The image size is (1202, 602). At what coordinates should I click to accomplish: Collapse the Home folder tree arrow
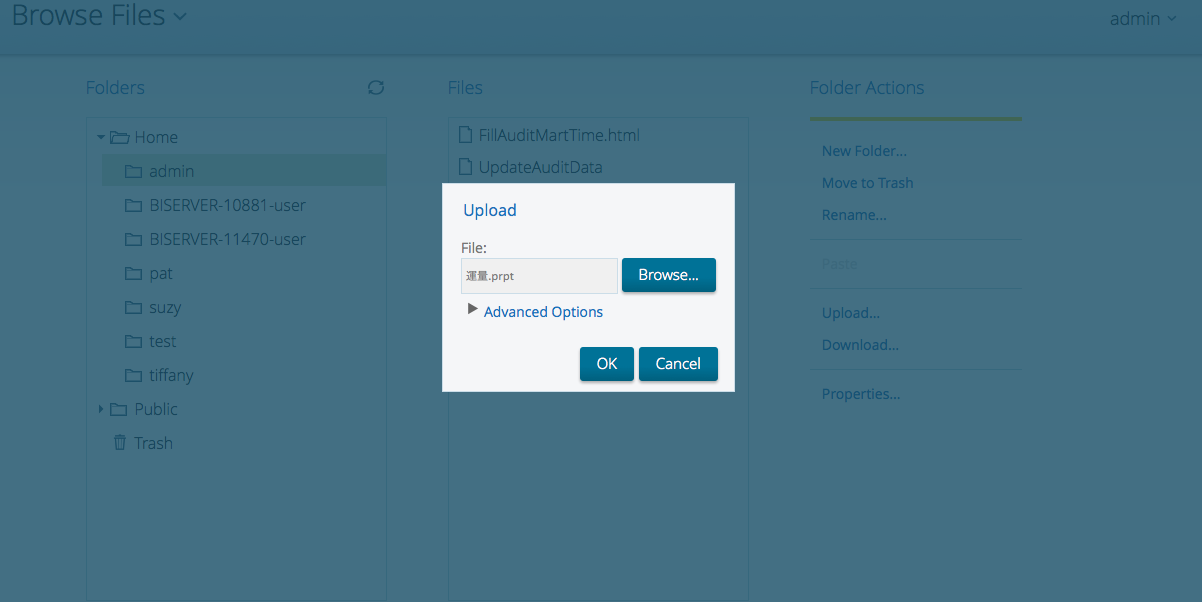tap(101, 138)
